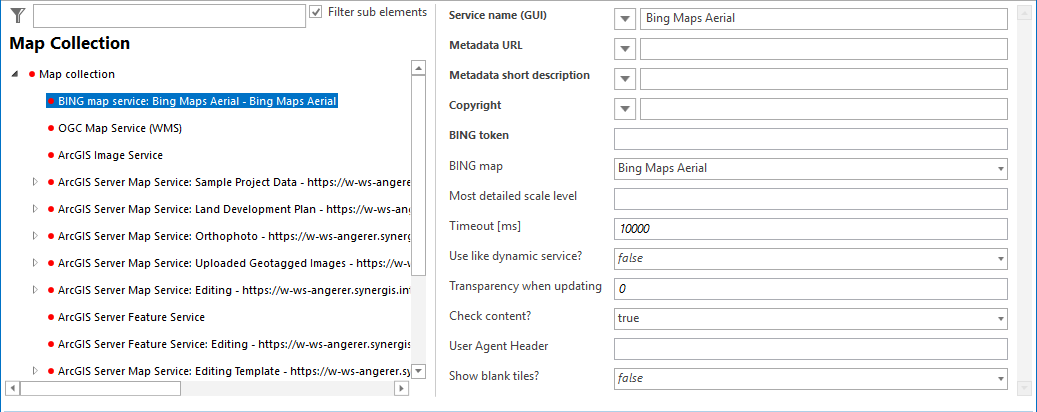Click the Transparency when updating field
1037x412 pixels.
811,288
